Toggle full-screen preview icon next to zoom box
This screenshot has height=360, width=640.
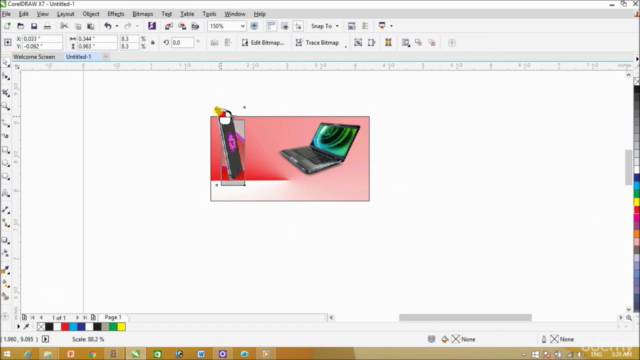point(254,26)
